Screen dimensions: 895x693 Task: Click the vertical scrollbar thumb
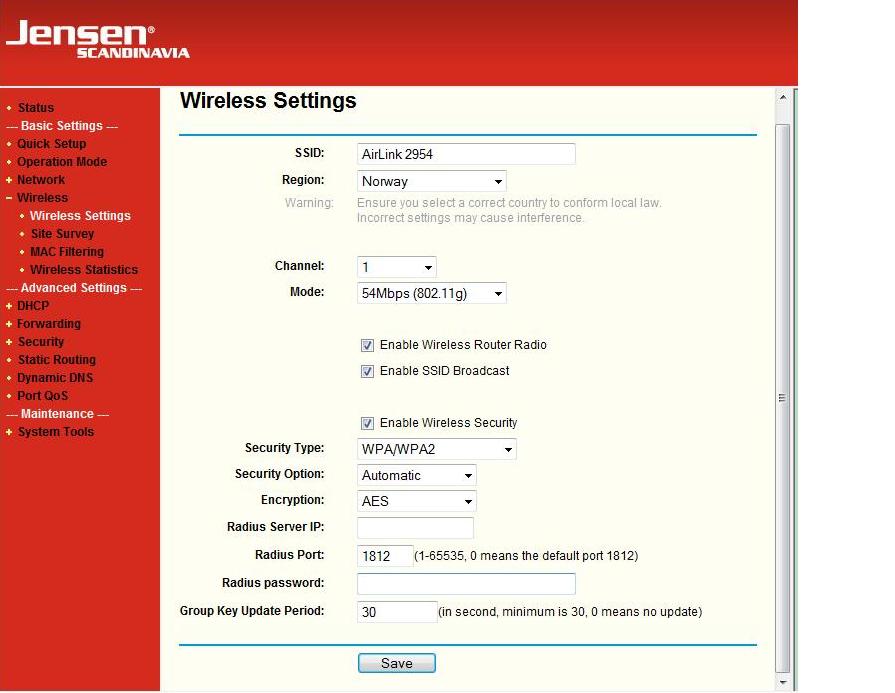(x=783, y=398)
